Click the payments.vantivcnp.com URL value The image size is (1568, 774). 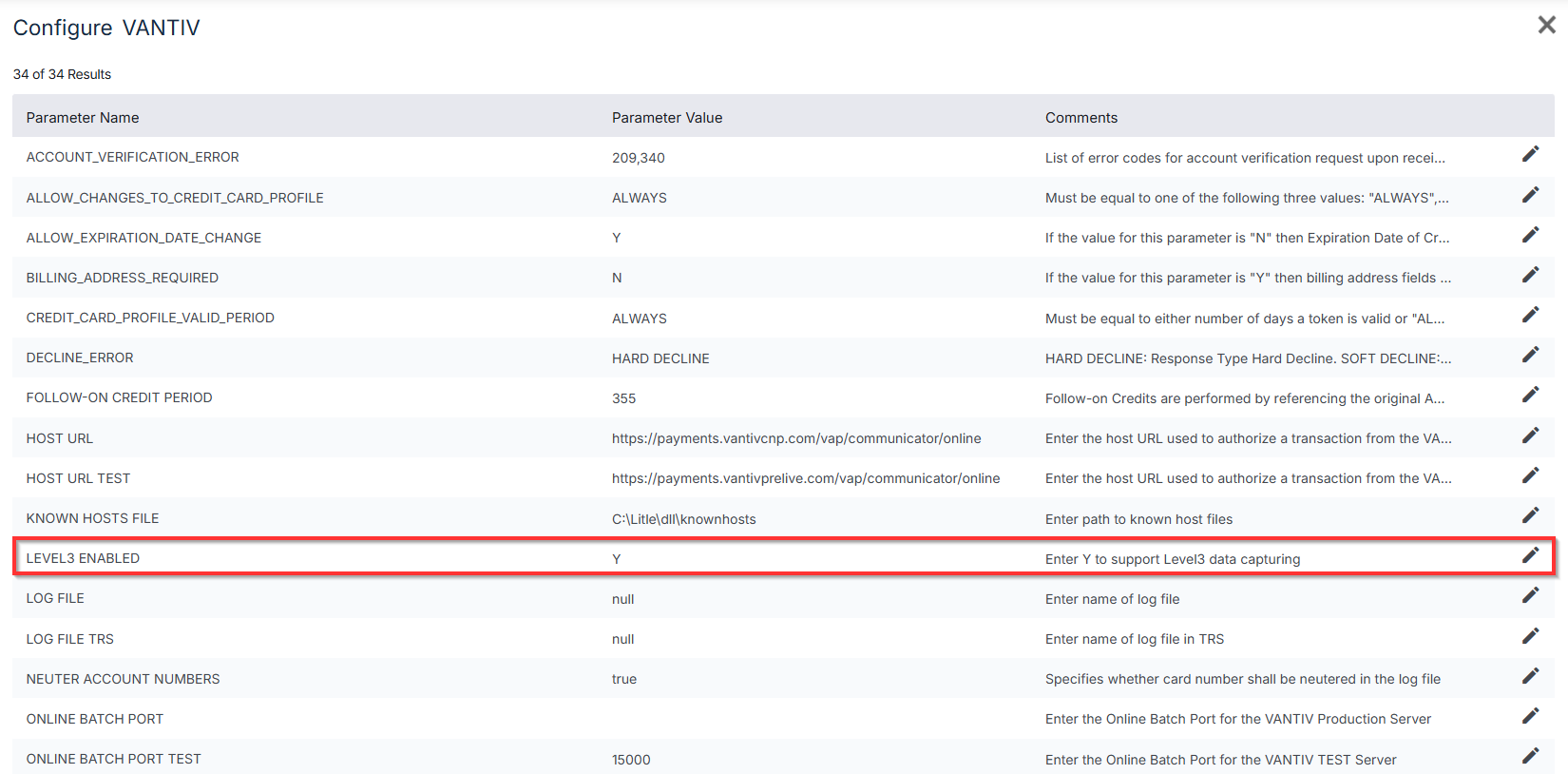pos(796,438)
